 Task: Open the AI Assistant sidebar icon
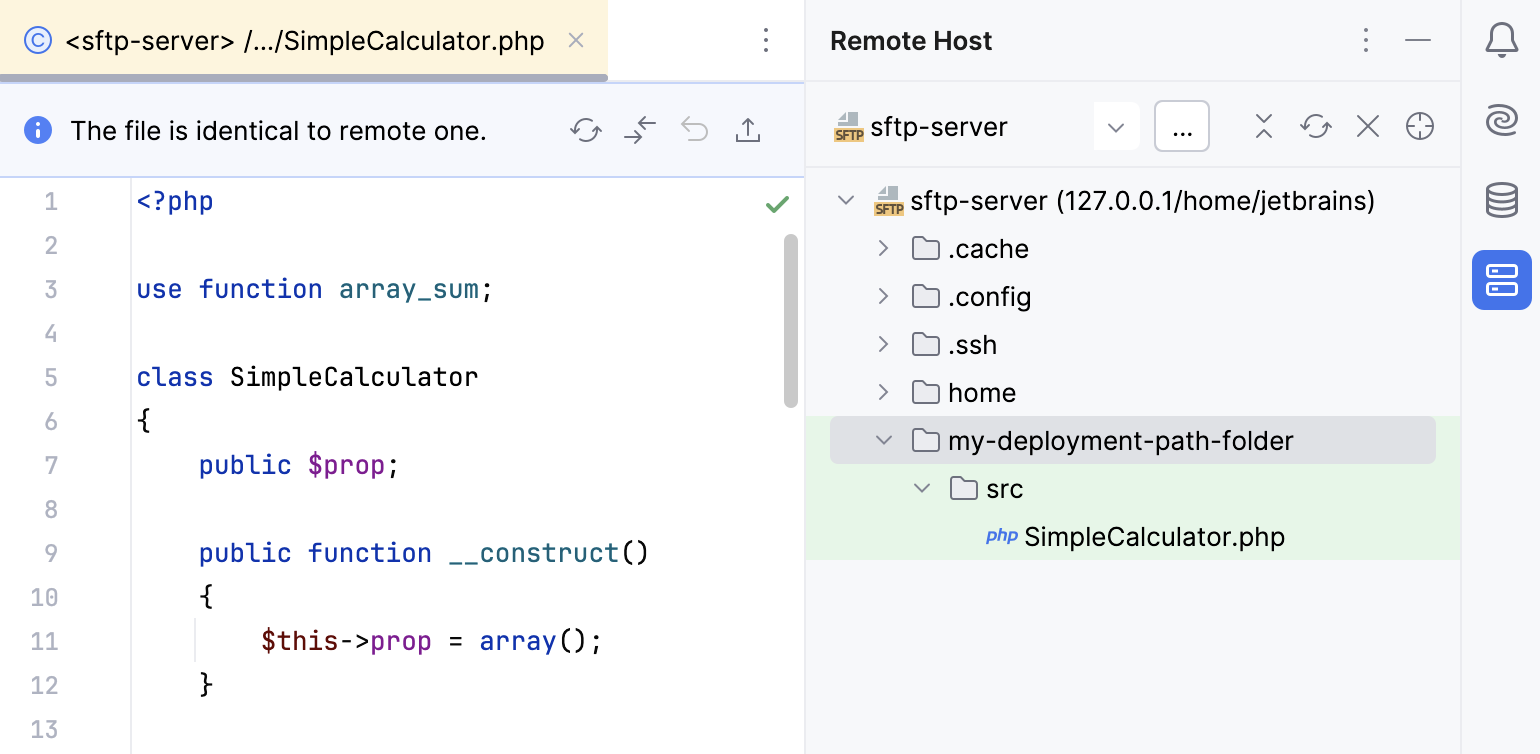click(x=1501, y=120)
